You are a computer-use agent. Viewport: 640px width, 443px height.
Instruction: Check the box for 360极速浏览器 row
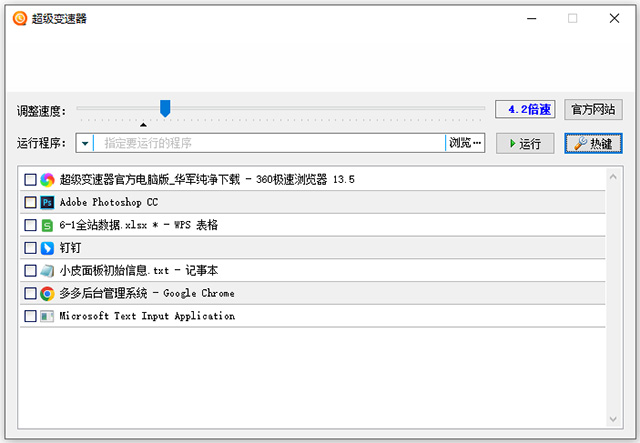(x=30, y=180)
